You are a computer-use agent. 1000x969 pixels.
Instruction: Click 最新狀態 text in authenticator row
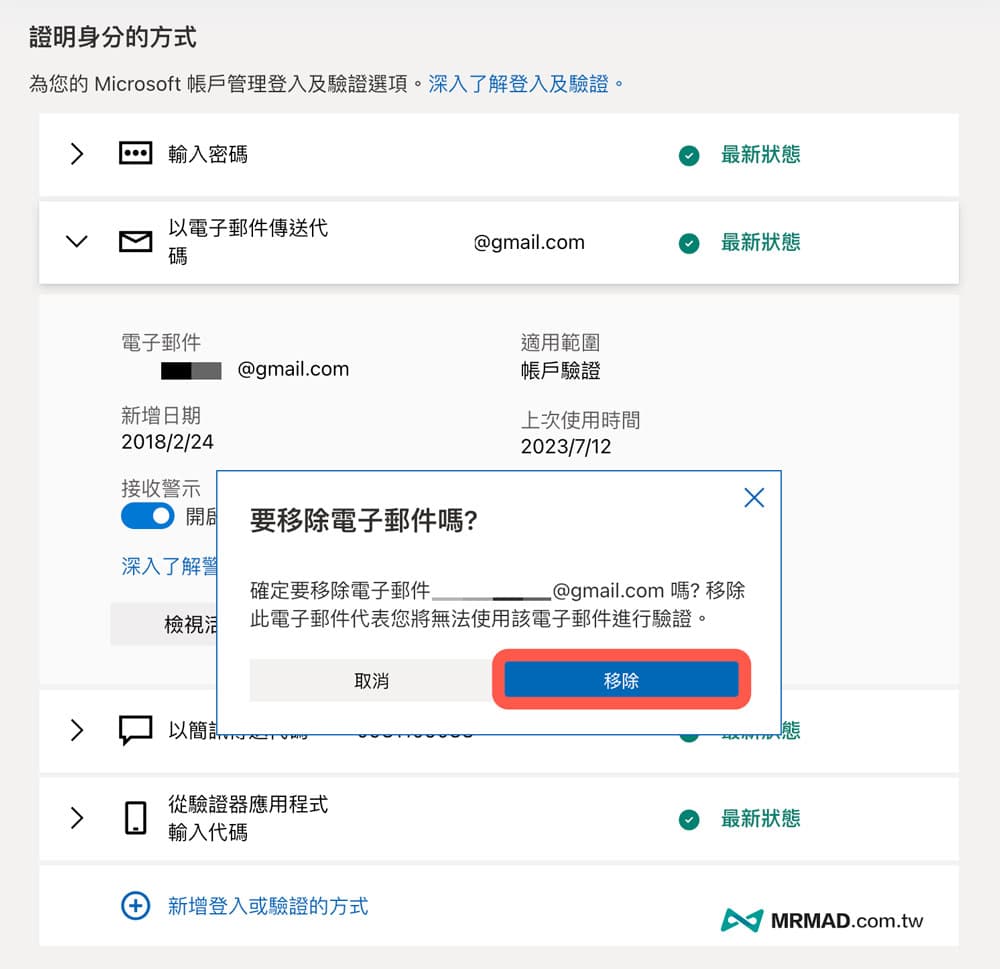coord(760,818)
